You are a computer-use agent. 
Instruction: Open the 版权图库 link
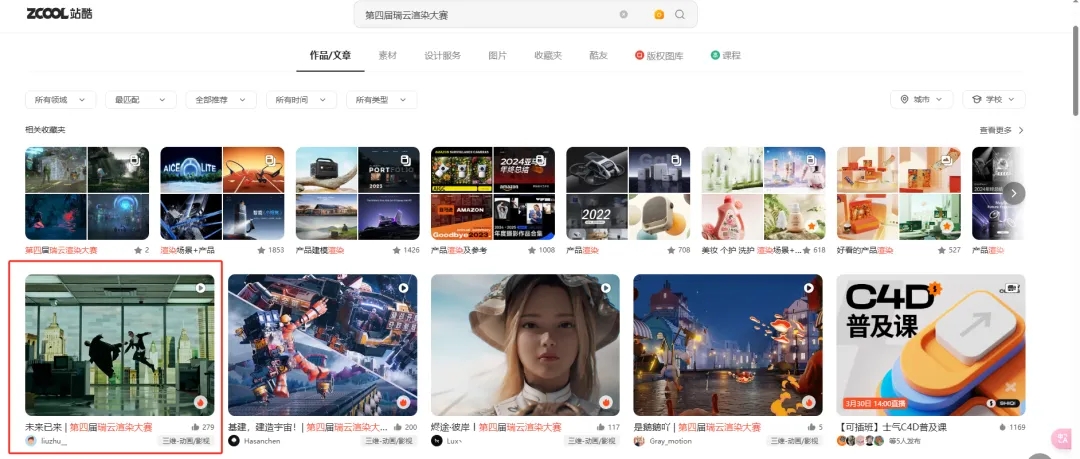pos(659,56)
